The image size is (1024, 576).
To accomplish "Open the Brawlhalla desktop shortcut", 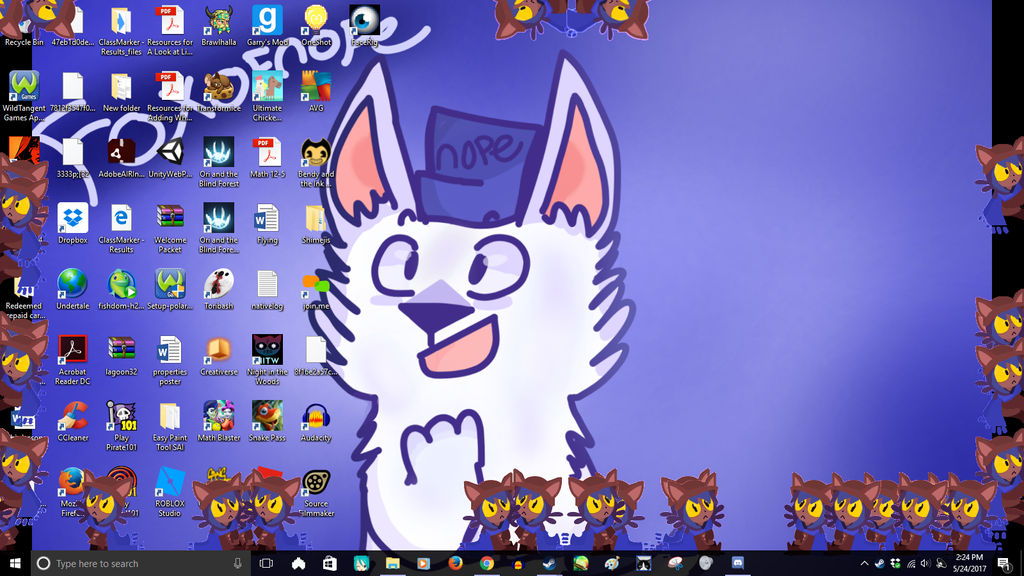I will tap(219, 26).
